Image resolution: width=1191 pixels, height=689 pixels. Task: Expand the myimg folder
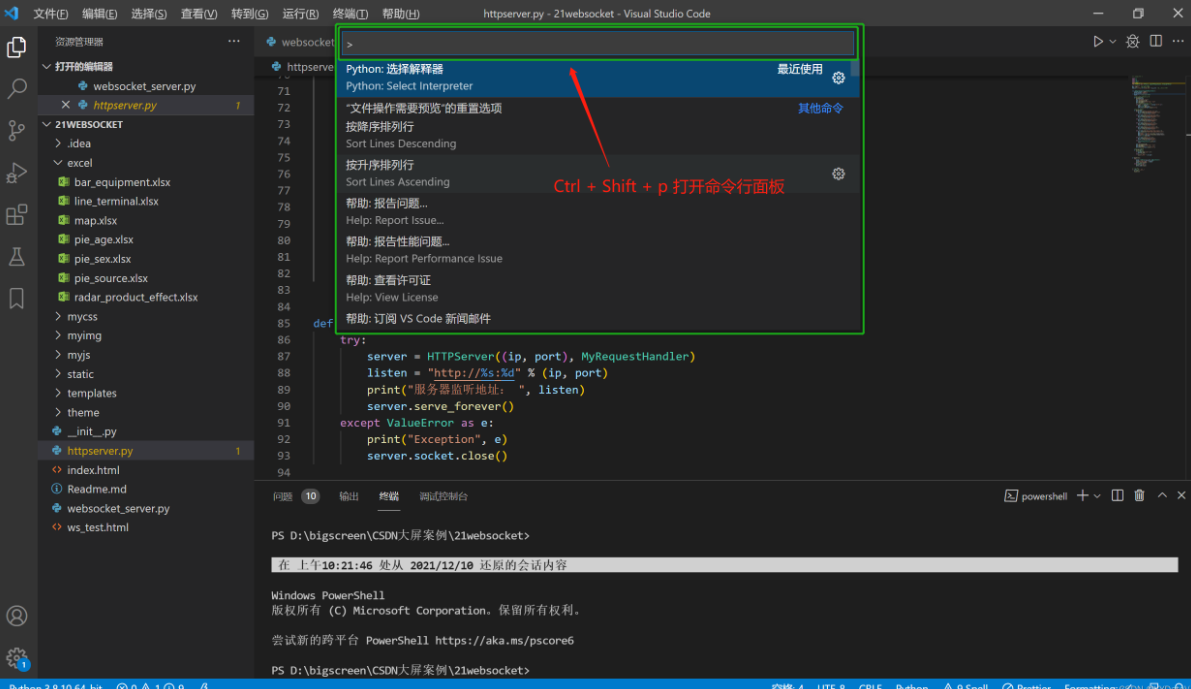[58, 335]
